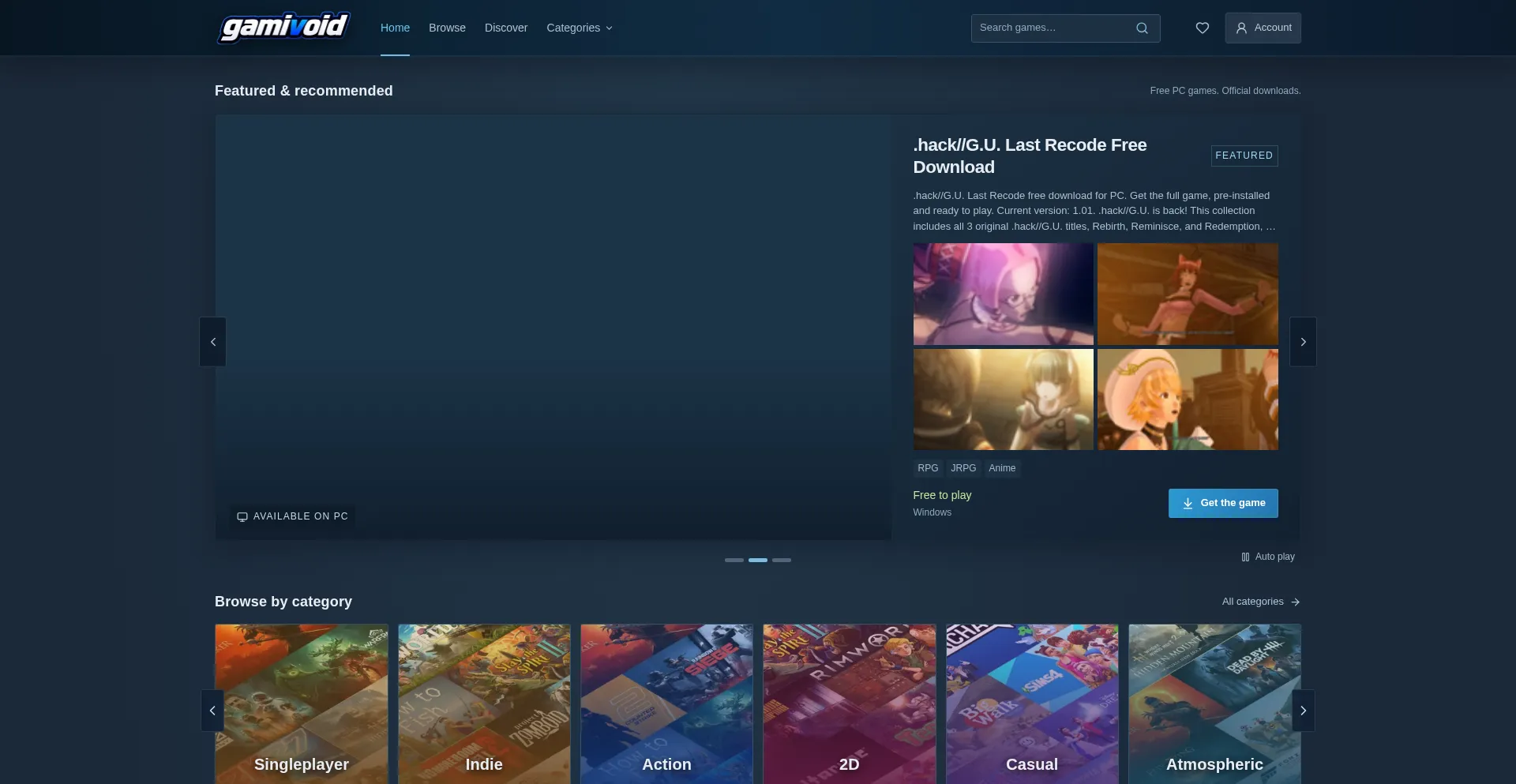Click the search magnifier icon

point(1142,28)
